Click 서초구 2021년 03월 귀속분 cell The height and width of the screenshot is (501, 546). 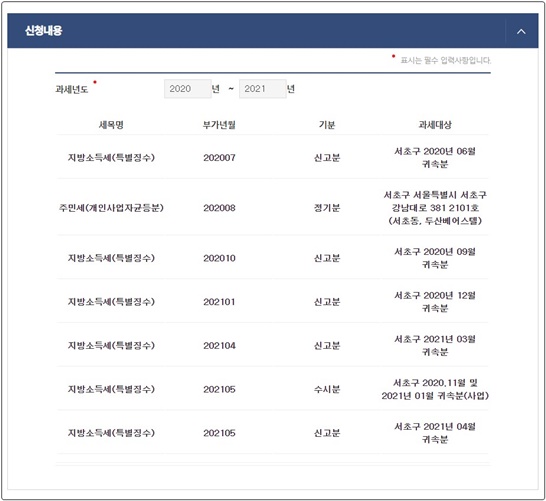(435, 345)
